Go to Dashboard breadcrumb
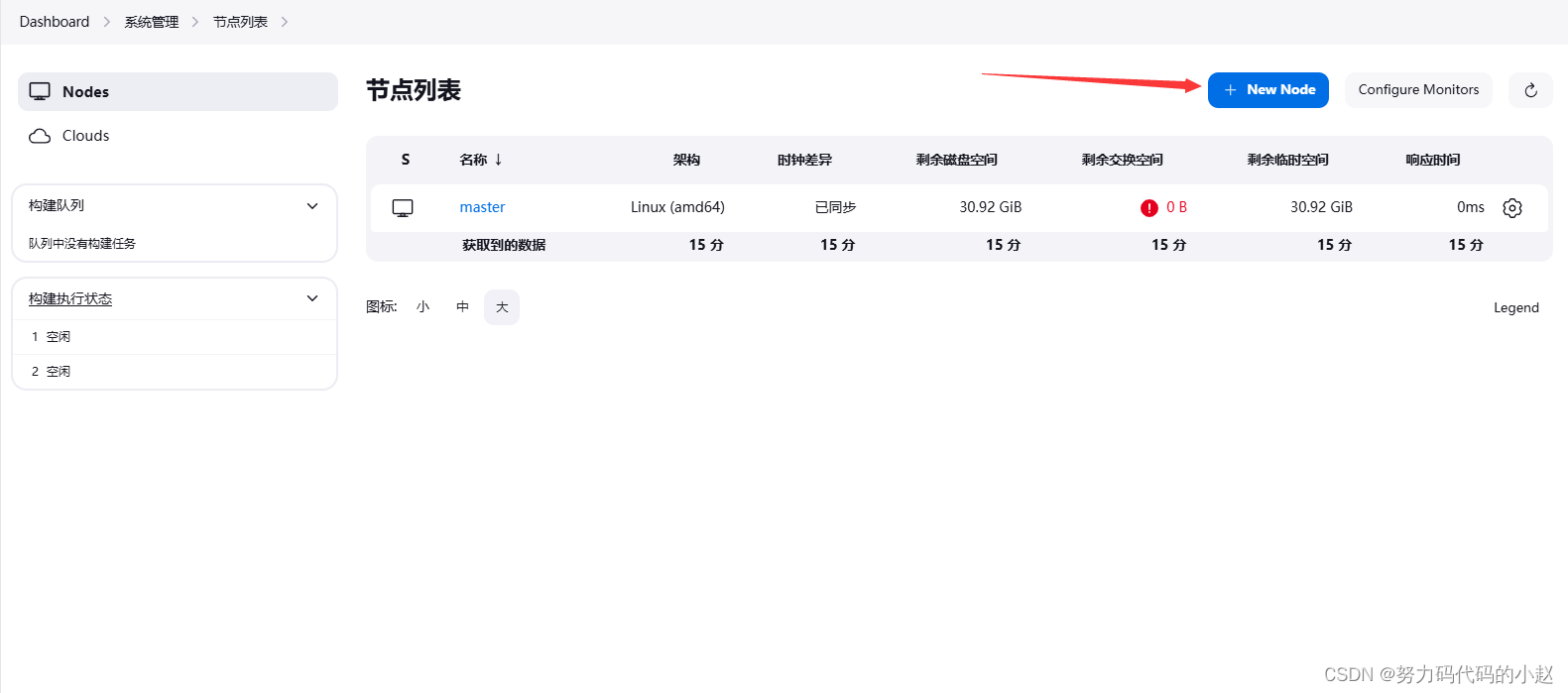The image size is (1568, 693). click(55, 22)
